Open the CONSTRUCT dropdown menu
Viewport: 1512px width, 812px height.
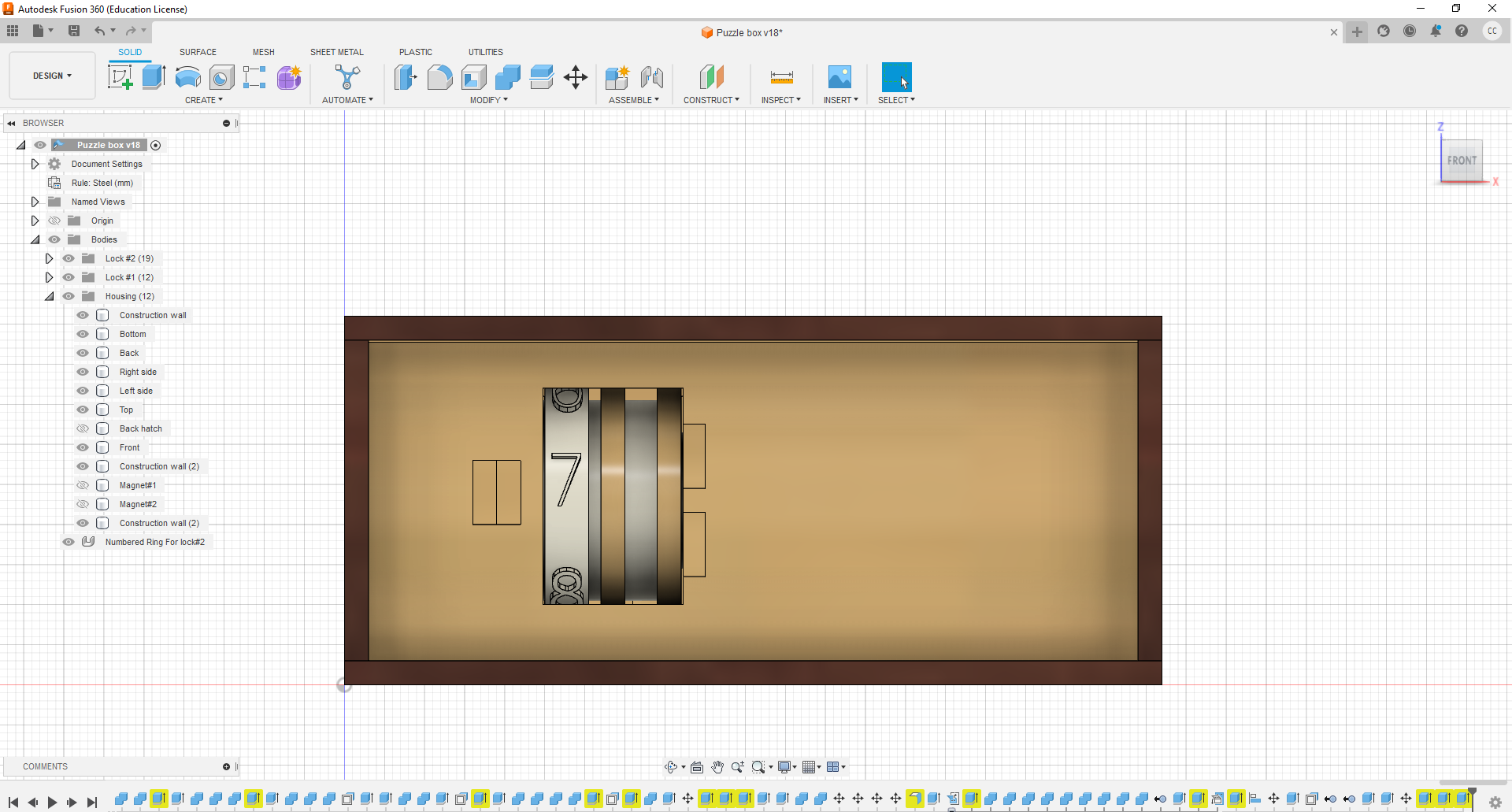pos(712,99)
